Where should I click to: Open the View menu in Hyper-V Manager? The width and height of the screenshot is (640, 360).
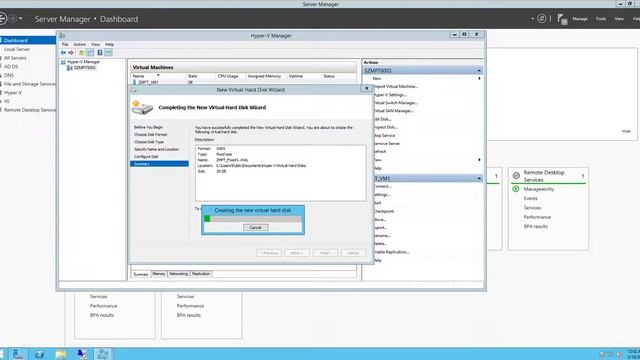tap(96, 44)
